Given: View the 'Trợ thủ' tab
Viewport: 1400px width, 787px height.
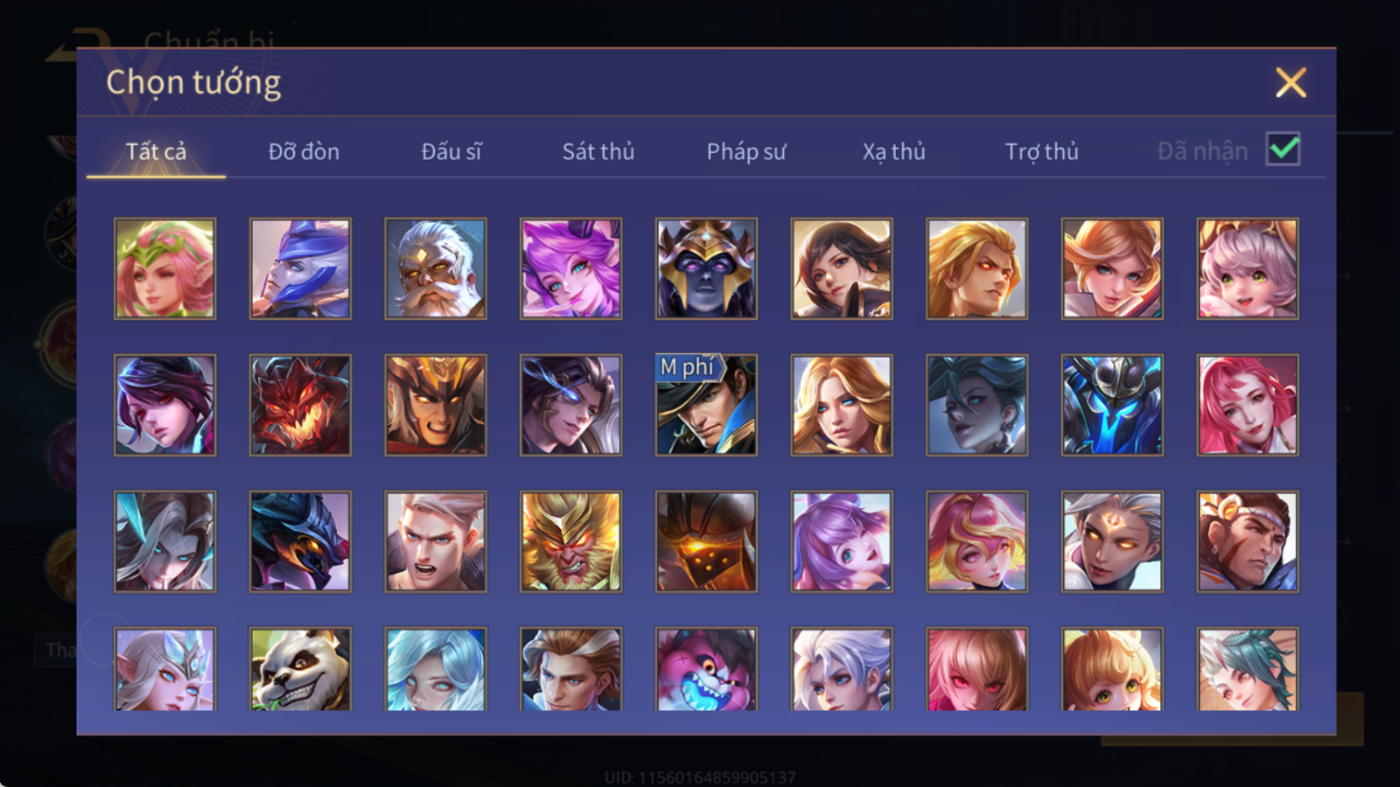Looking at the screenshot, I should (1042, 152).
